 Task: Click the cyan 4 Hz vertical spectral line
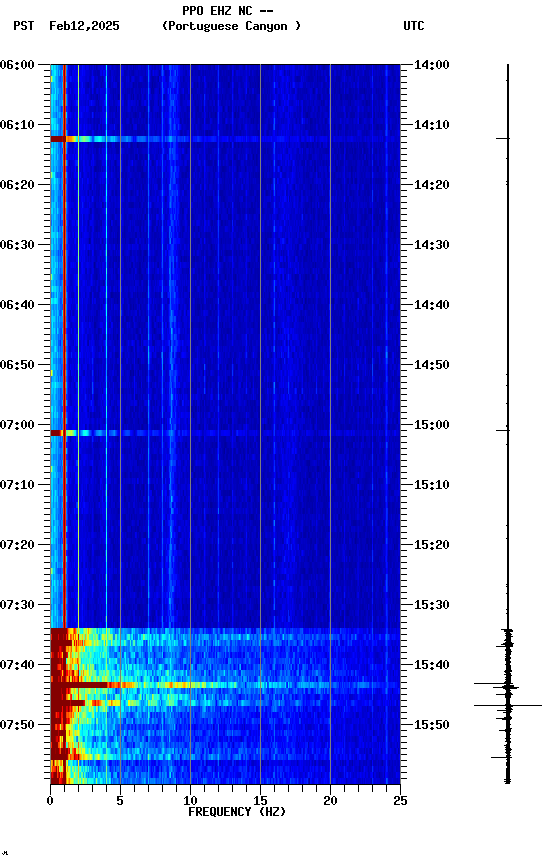coord(106,346)
